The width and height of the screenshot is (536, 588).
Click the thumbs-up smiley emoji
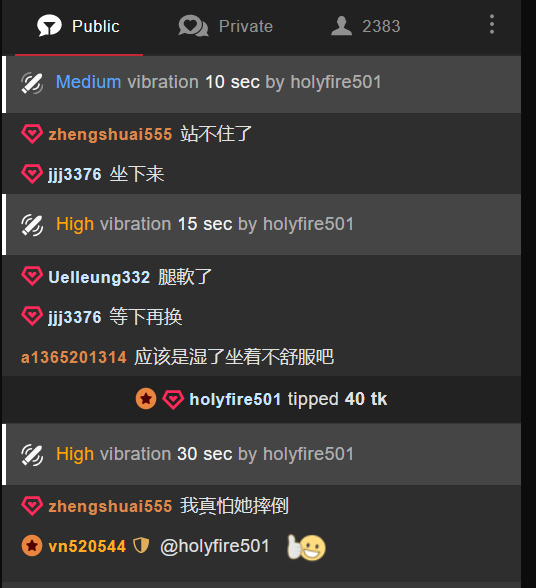(x=306, y=548)
